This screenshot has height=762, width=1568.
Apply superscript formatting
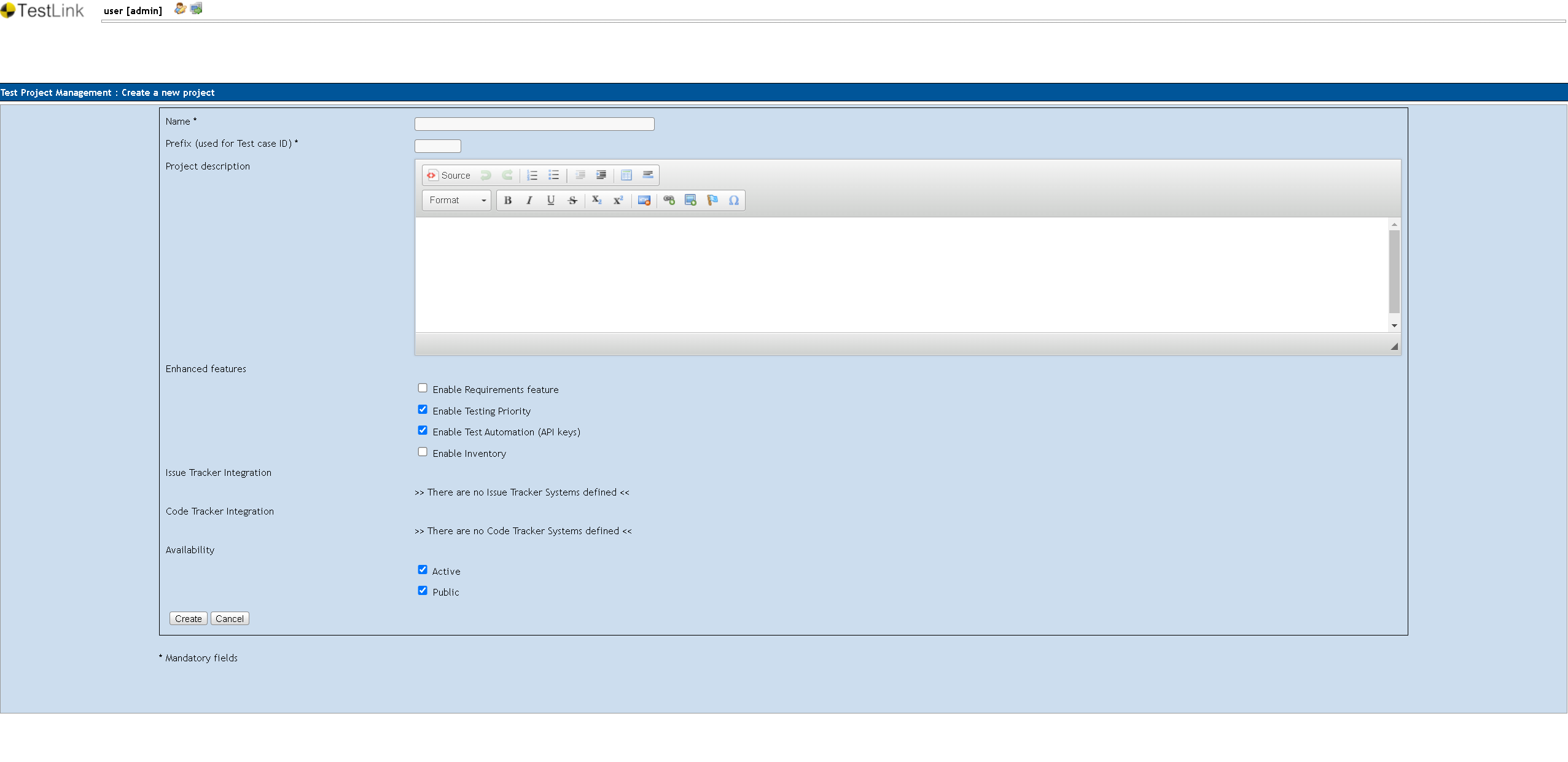[618, 200]
